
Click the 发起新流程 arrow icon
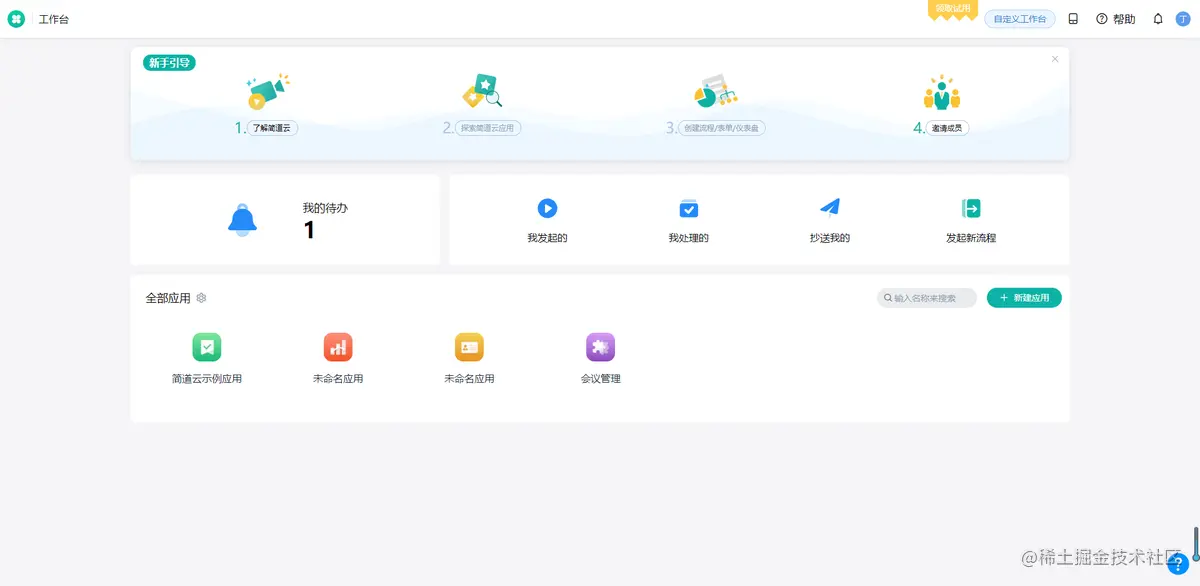(x=971, y=208)
